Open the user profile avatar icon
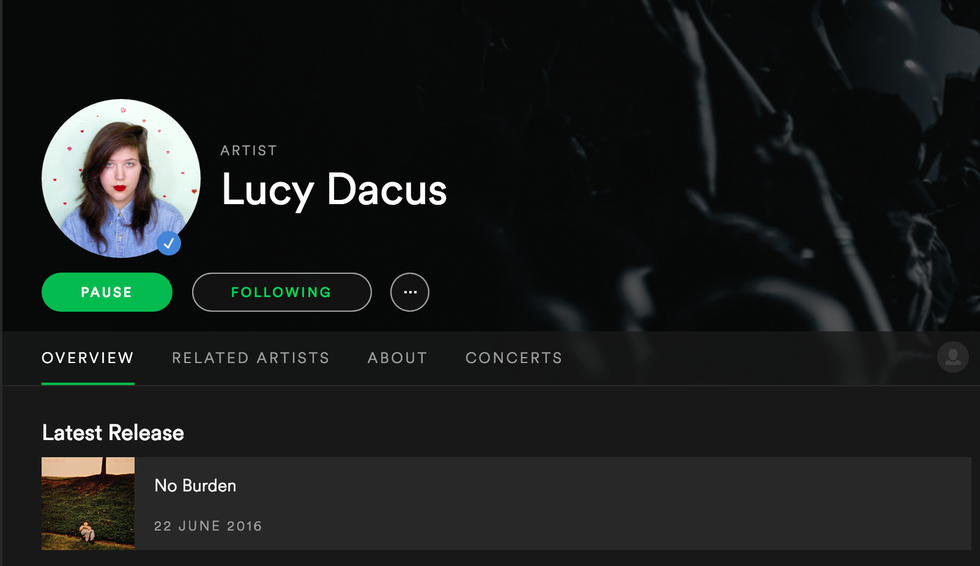This screenshot has width=980, height=566. [x=952, y=357]
